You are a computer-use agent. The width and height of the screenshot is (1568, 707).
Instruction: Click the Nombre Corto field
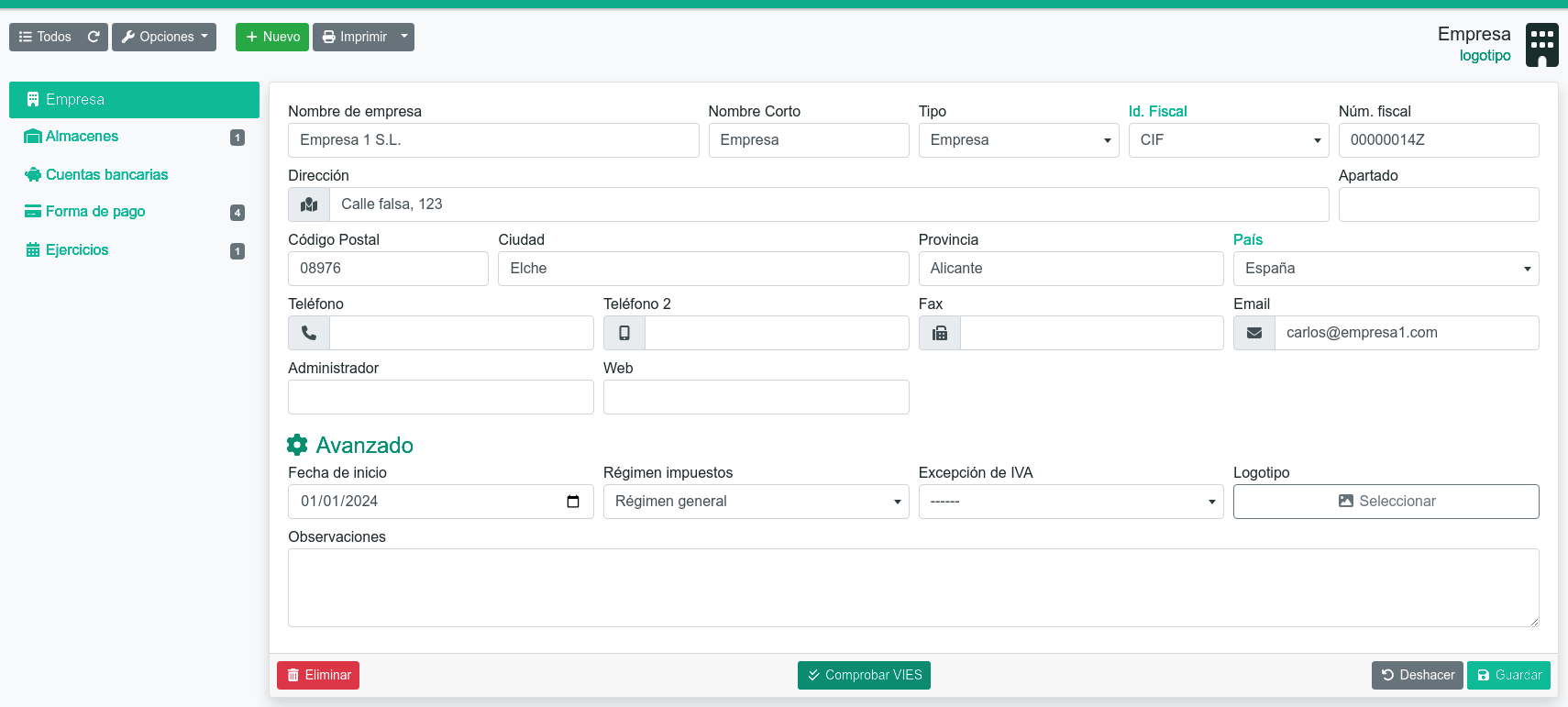[x=809, y=140]
